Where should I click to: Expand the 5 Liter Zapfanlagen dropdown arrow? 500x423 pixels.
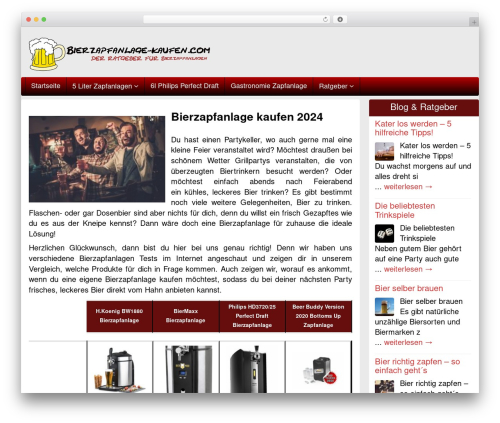[x=136, y=87]
